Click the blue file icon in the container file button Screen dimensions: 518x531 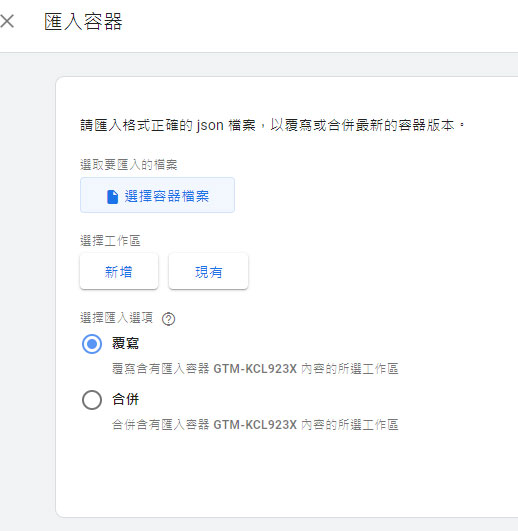click(x=112, y=196)
